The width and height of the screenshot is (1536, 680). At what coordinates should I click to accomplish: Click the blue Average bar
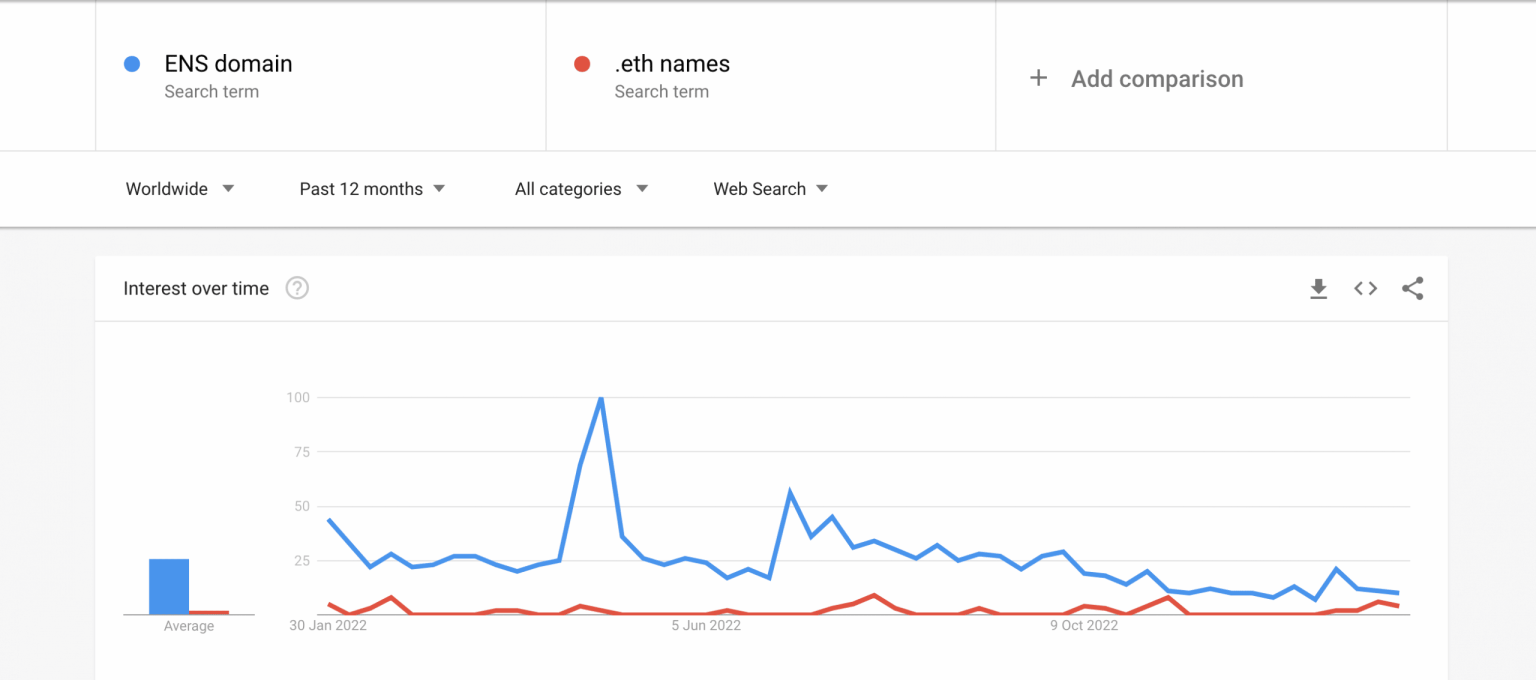(169, 586)
